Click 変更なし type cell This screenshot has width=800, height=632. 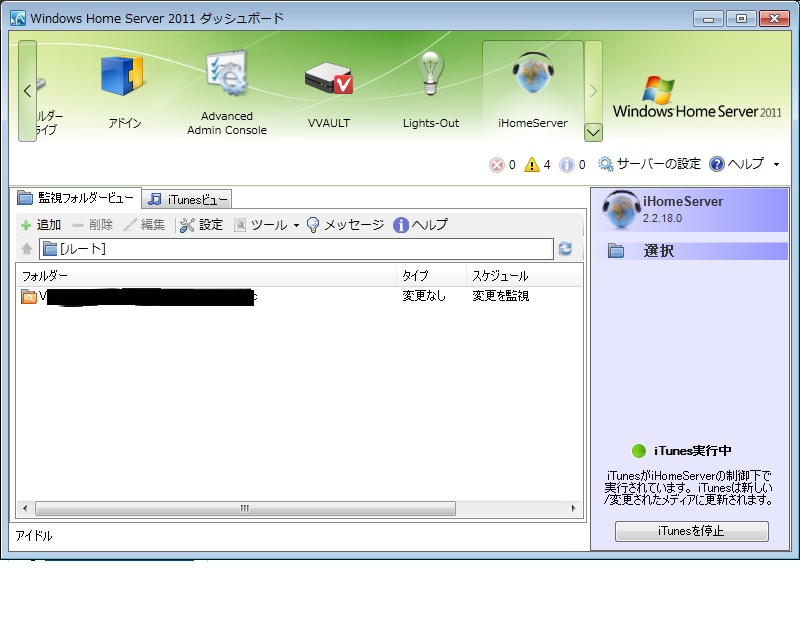424,296
